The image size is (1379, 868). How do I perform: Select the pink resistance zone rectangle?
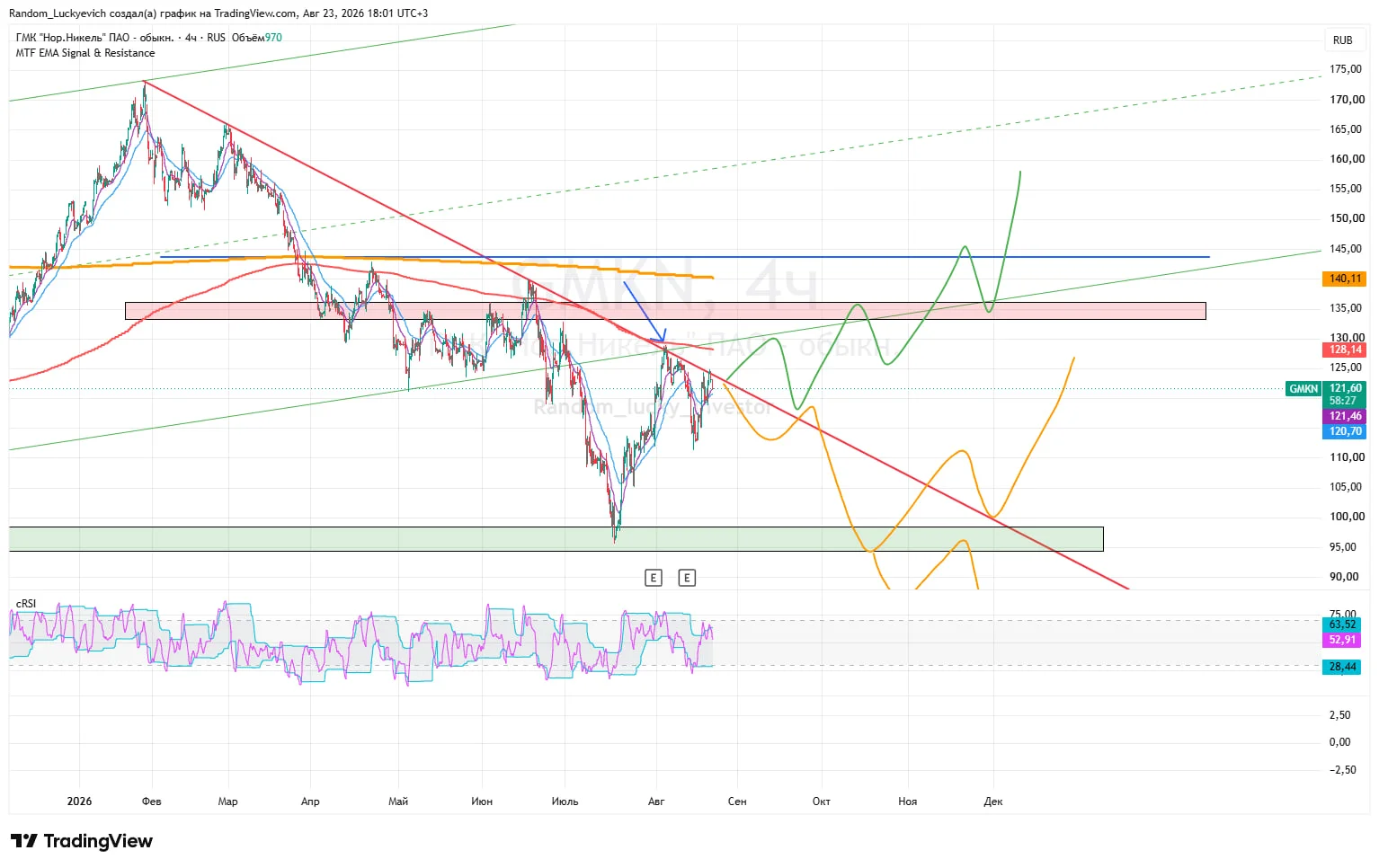pyautogui.click(x=665, y=311)
